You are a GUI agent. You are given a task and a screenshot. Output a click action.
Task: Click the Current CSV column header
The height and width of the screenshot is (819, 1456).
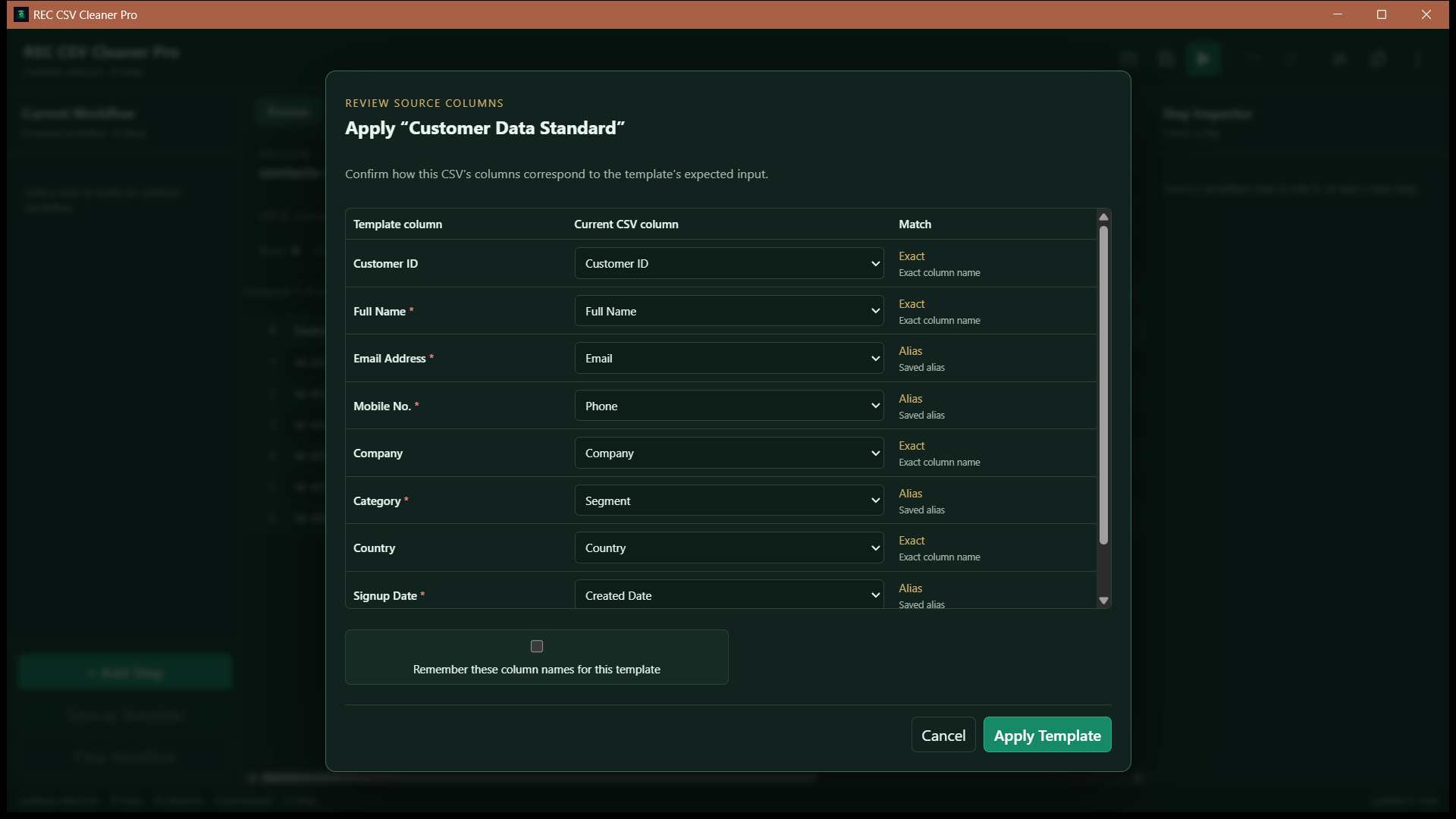pyautogui.click(x=626, y=224)
